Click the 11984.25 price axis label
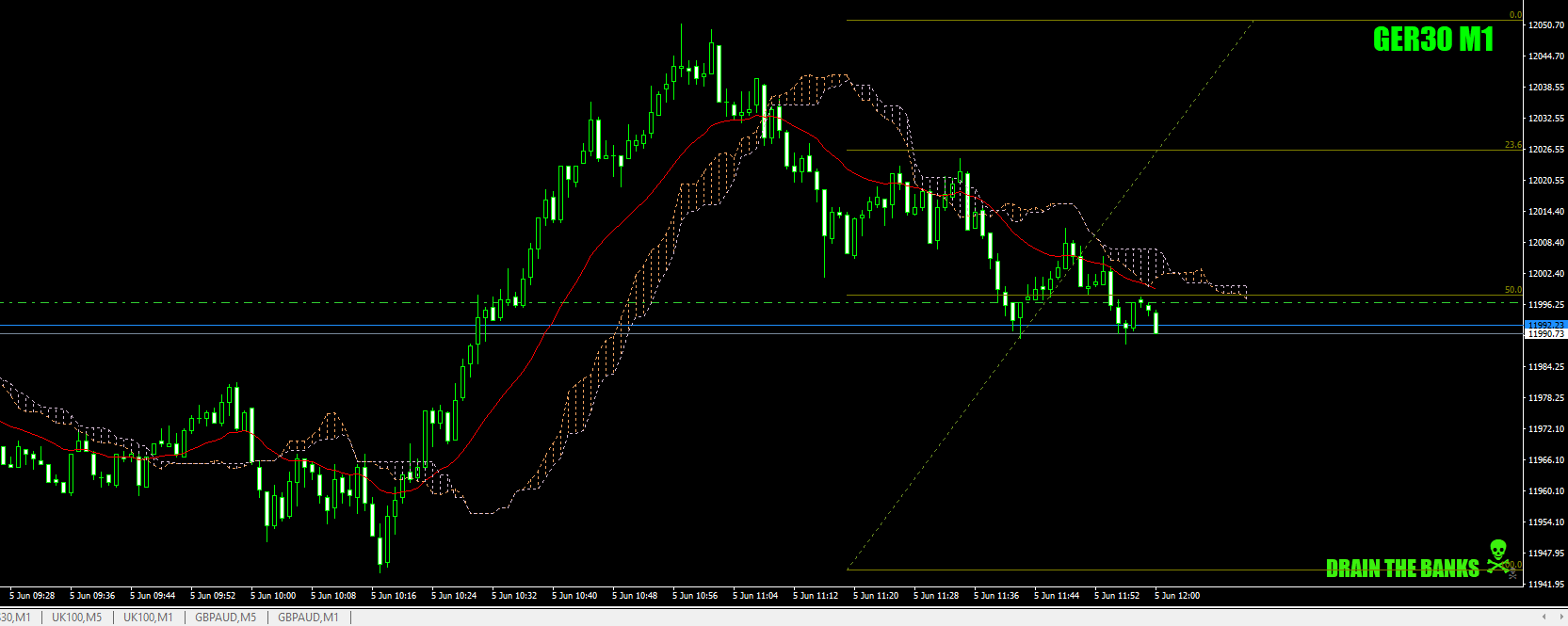The width and height of the screenshot is (1568, 626). point(1546,367)
